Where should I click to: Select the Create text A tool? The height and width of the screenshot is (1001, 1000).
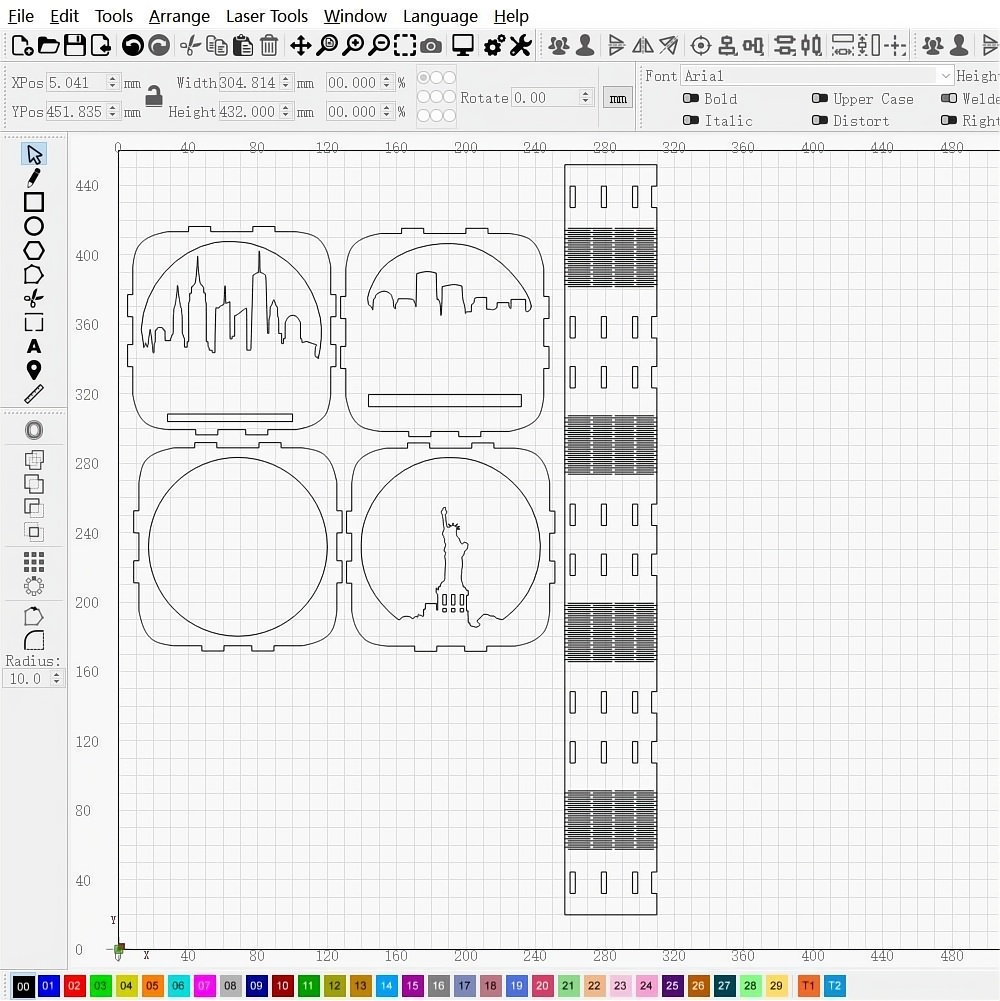coord(34,347)
